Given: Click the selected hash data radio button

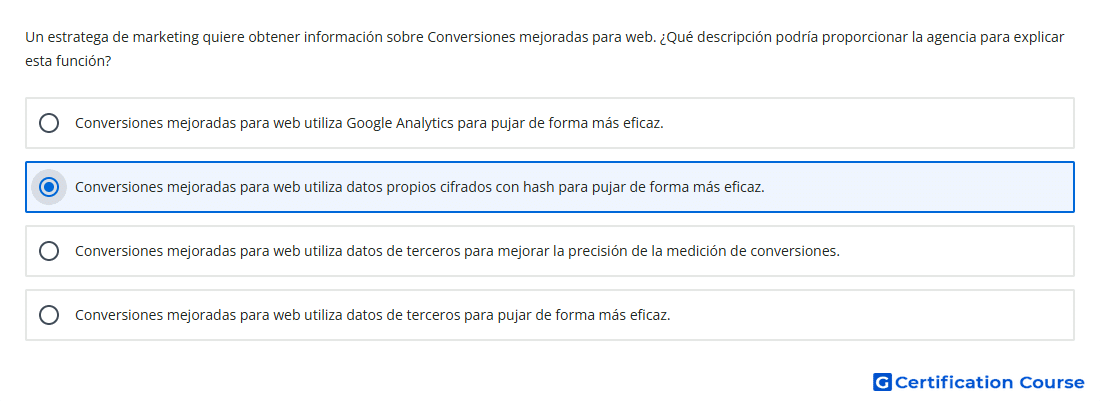Looking at the screenshot, I should click(x=49, y=187).
